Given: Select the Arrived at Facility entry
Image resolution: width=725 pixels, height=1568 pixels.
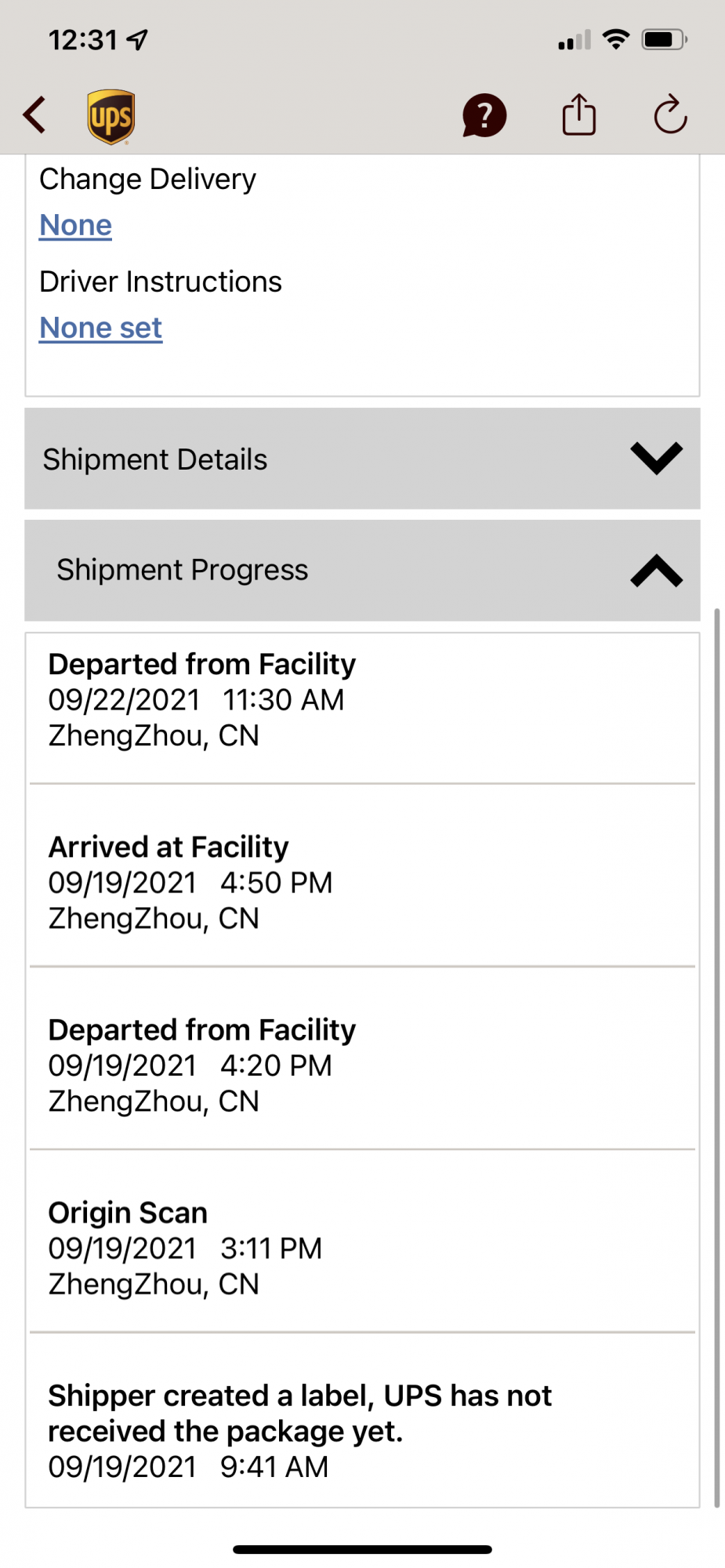Looking at the screenshot, I should (x=362, y=883).
